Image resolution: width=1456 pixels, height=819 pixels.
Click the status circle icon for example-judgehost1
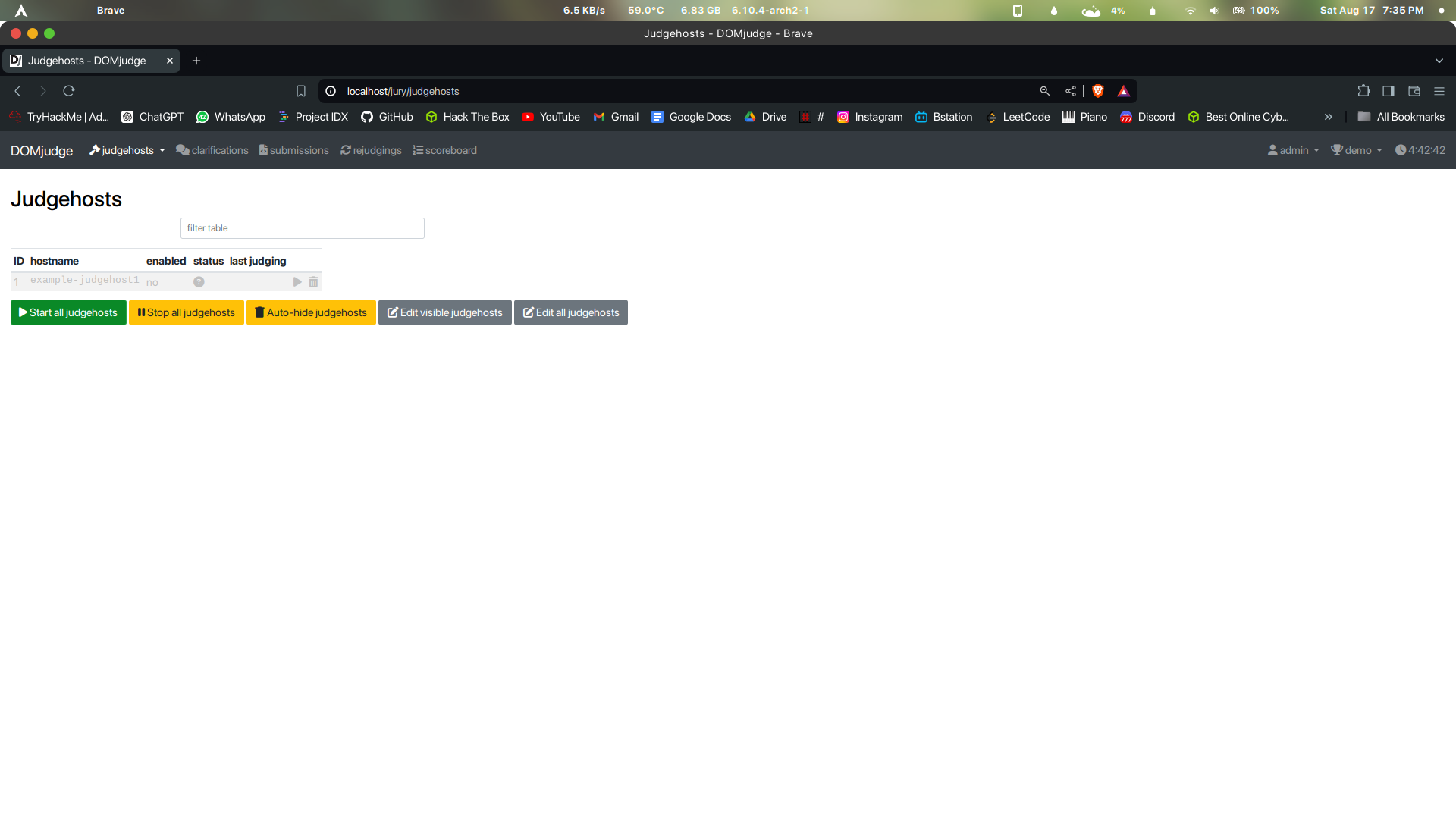point(198,281)
